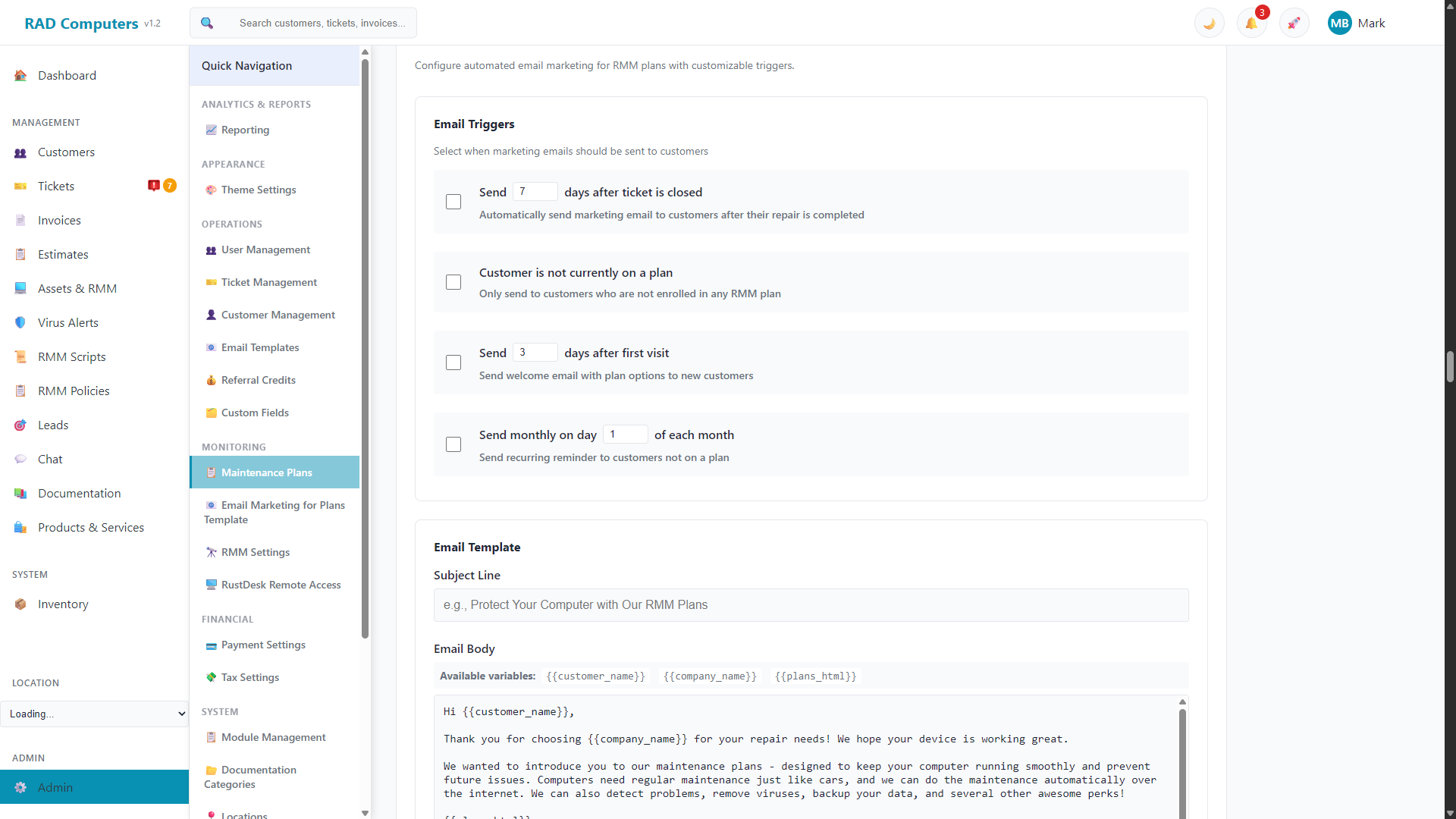Open the Chat section
Image resolution: width=1456 pixels, height=819 pixels.
50,459
